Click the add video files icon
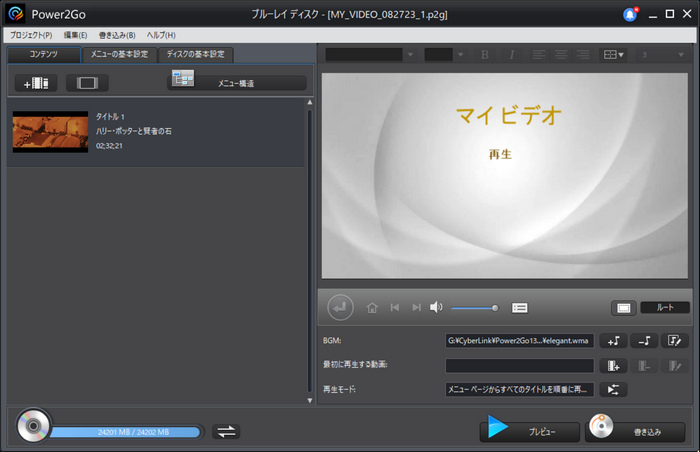This screenshot has height=452, width=700. (x=36, y=83)
